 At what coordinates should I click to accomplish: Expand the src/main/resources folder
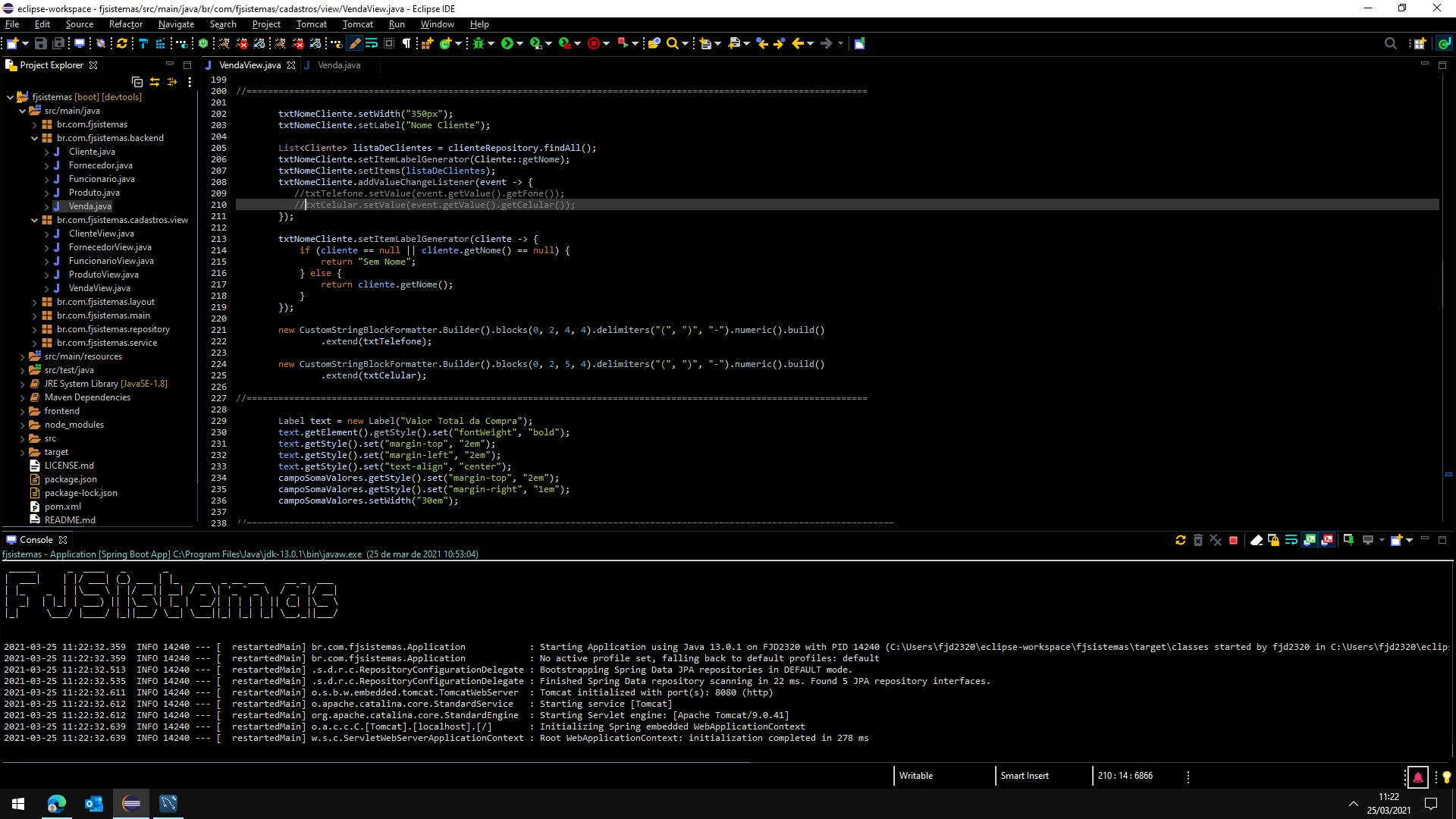click(22, 356)
